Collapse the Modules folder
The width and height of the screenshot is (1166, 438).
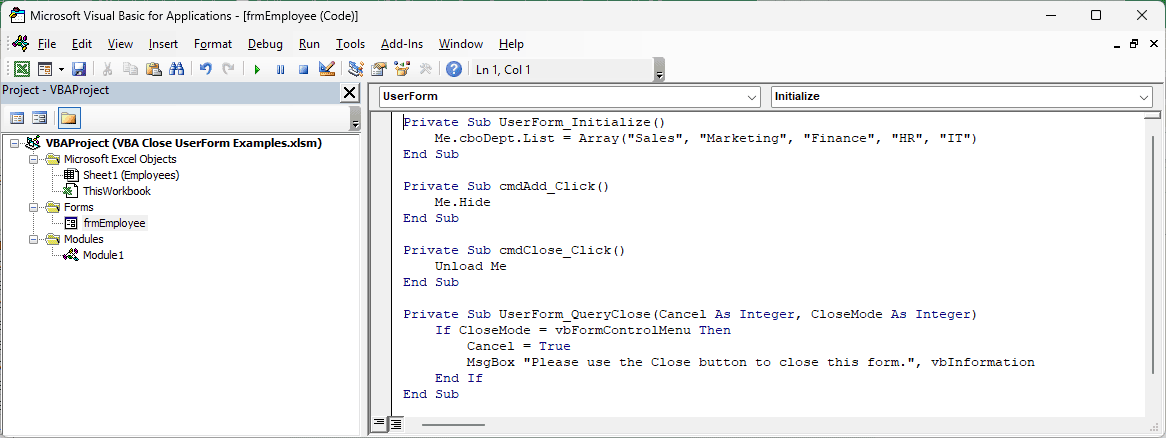coord(33,239)
